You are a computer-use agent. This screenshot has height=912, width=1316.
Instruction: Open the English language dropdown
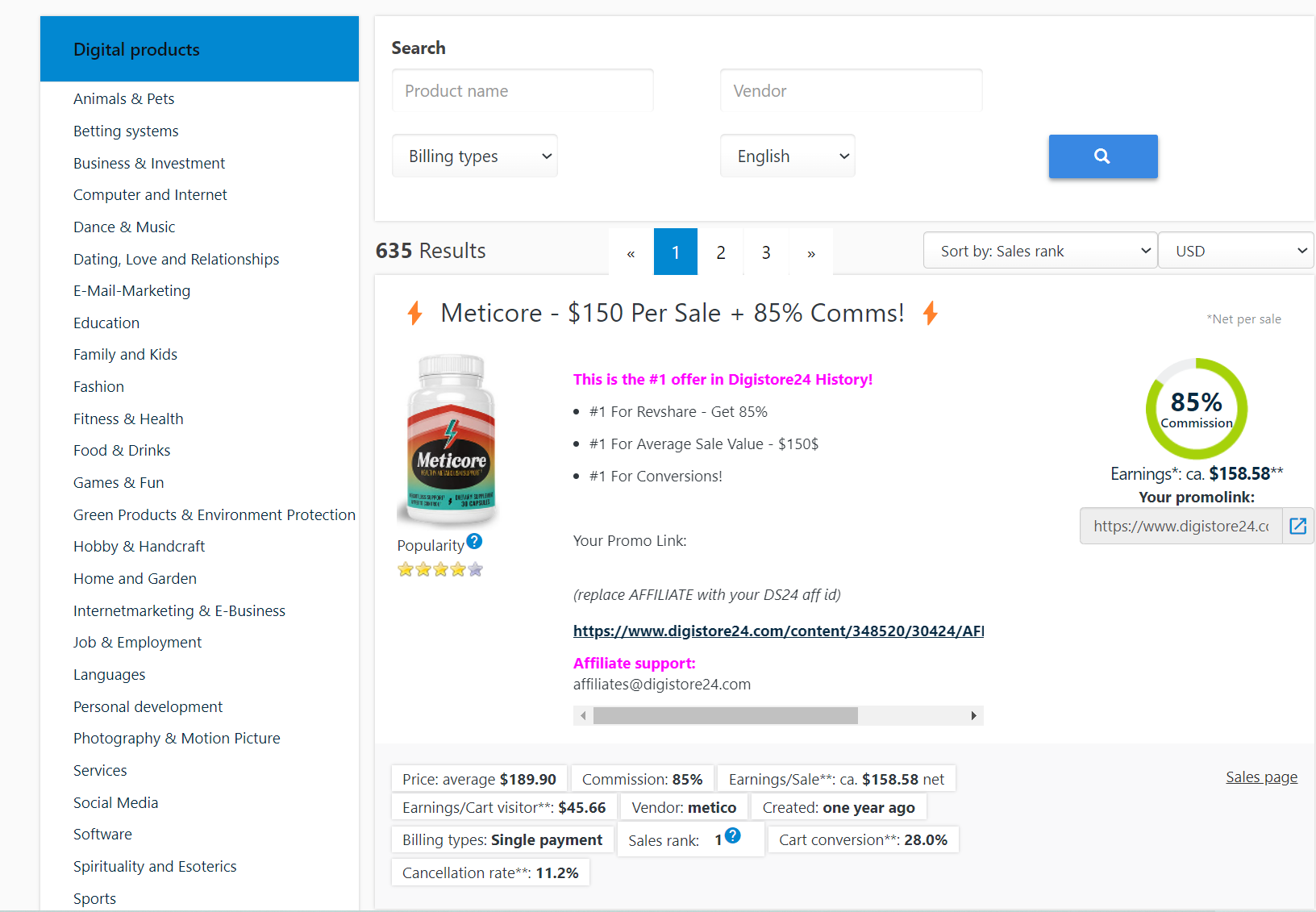tap(787, 156)
